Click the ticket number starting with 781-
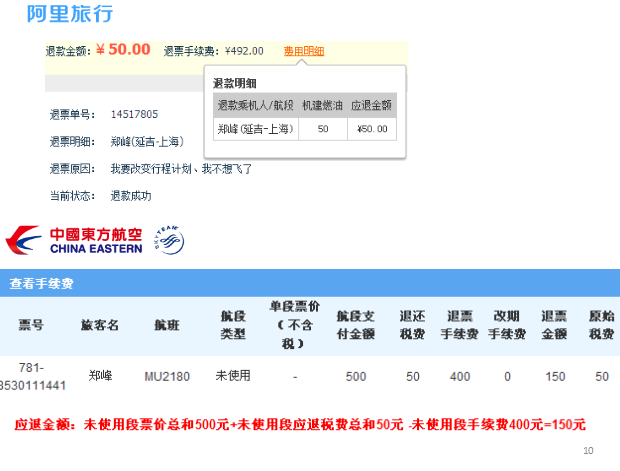The image size is (620, 471). click(x=33, y=376)
